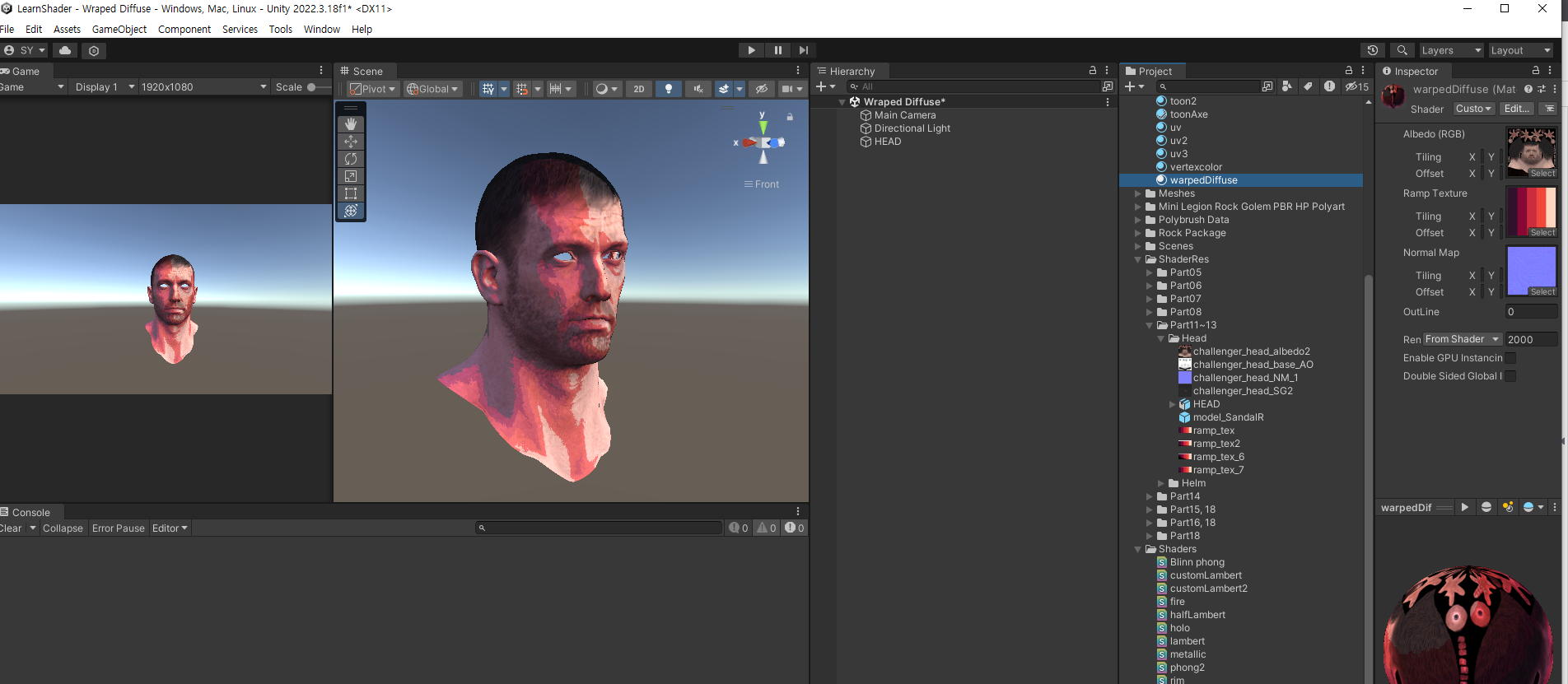The width and height of the screenshot is (1568, 684).
Task: Toggle Scene lighting bulb button
Action: (669, 89)
